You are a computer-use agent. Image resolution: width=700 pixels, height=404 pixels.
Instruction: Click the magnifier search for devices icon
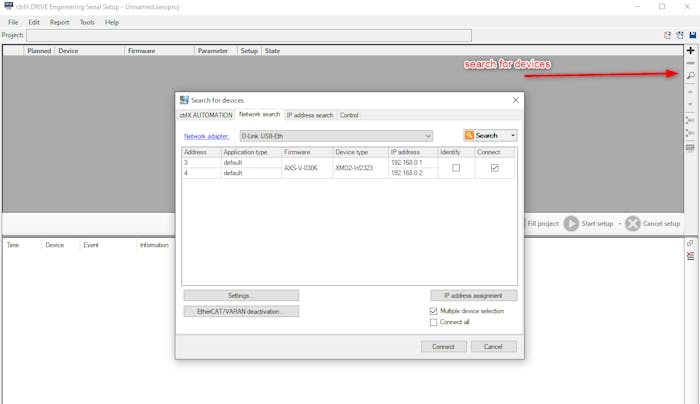coord(690,76)
